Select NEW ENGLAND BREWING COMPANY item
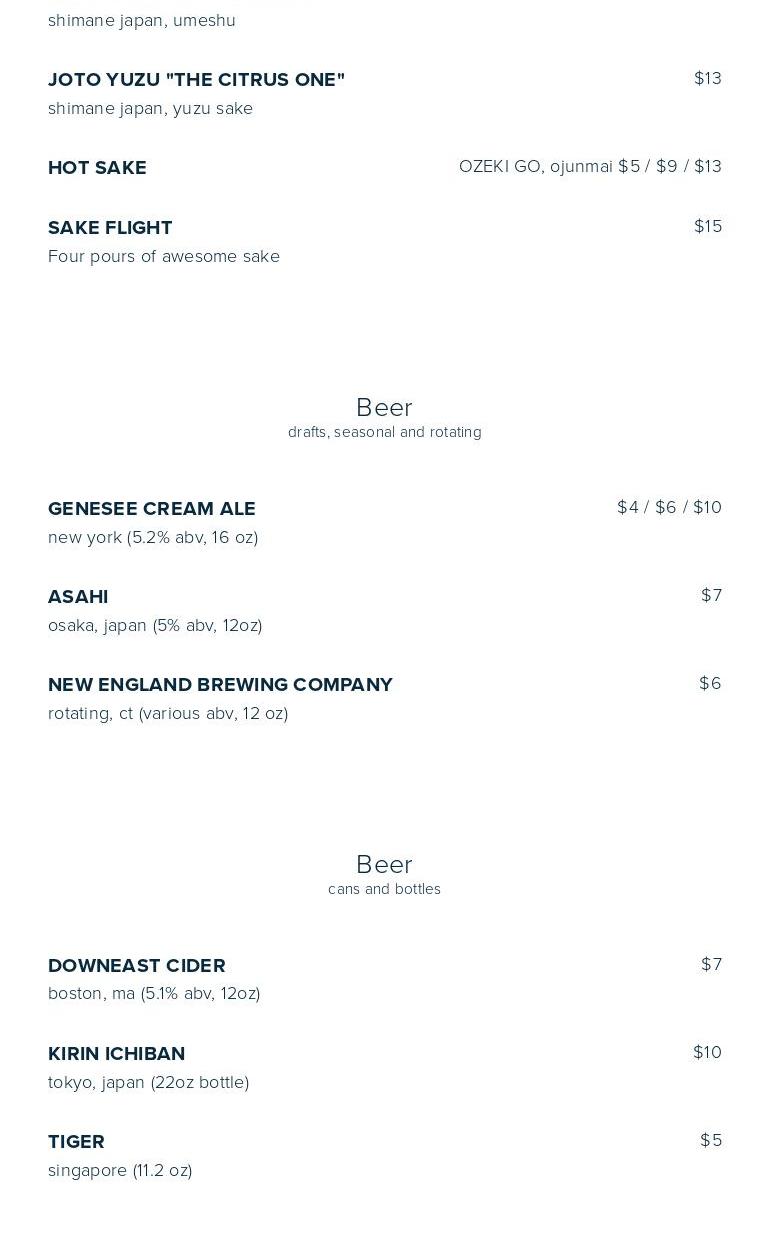770x1245 pixels. pyautogui.click(x=220, y=685)
